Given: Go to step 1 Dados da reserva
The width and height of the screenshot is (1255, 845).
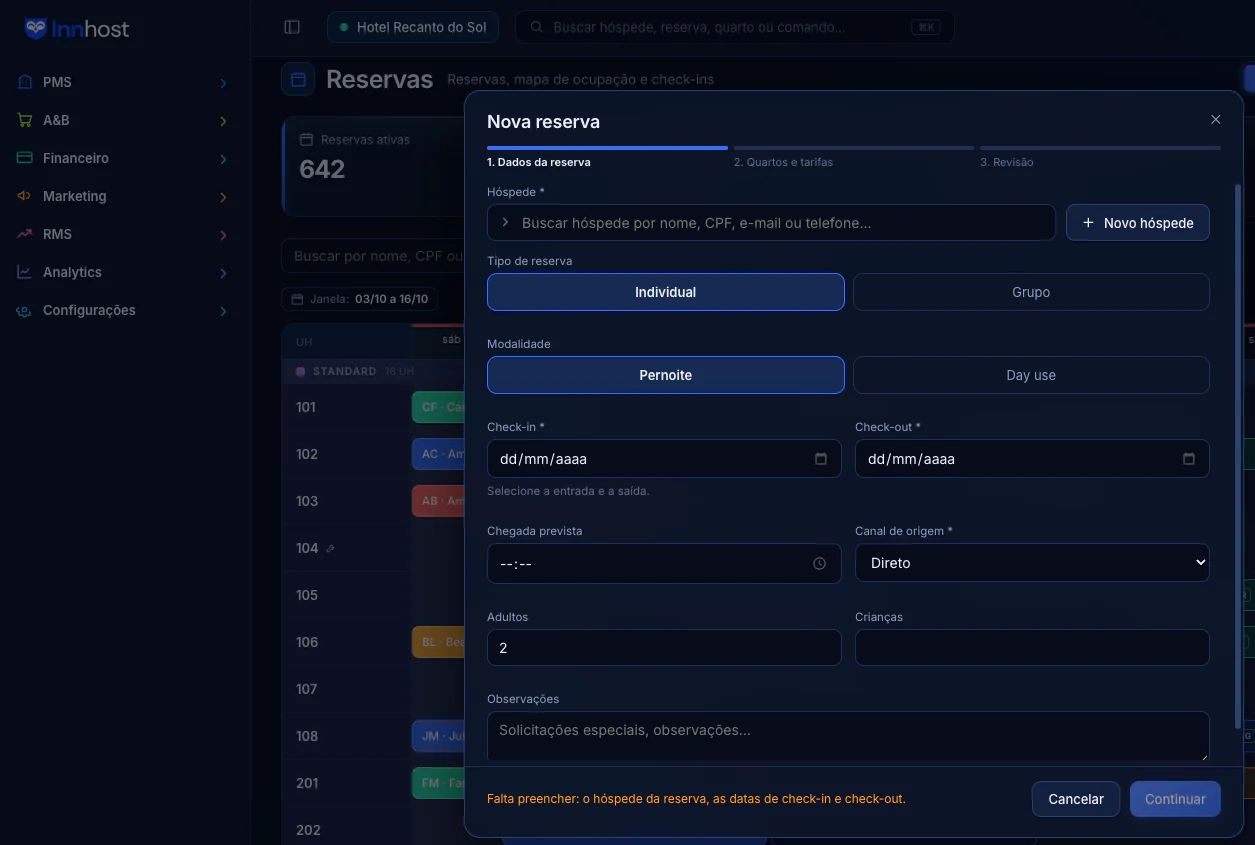Looking at the screenshot, I should click(x=607, y=157).
